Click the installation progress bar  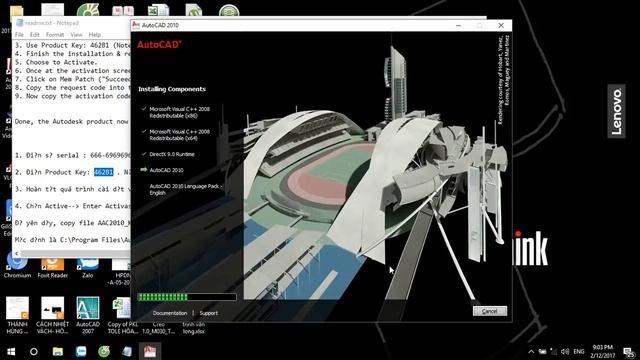[187, 297]
